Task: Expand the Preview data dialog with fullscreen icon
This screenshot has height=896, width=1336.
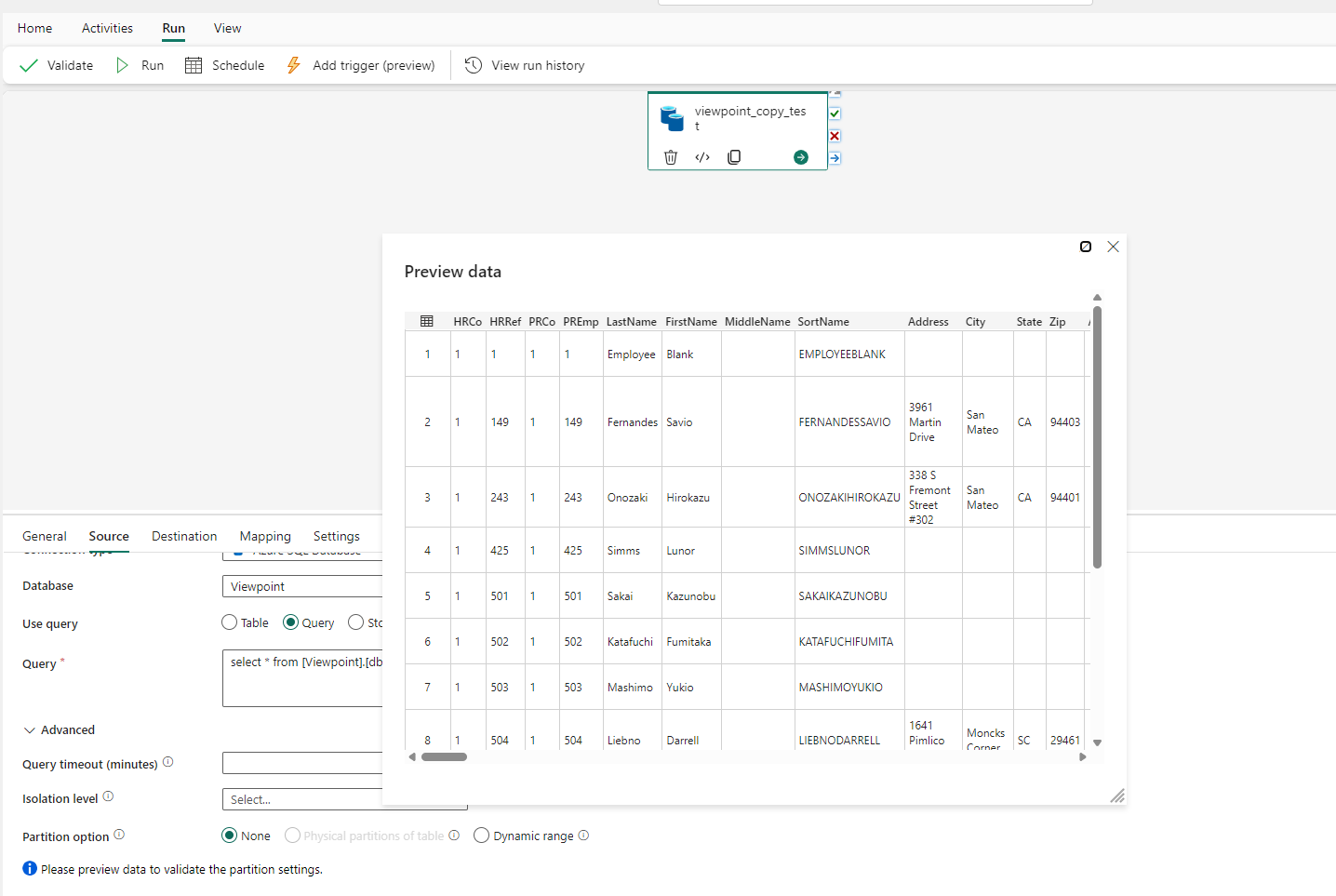Action: [x=1086, y=247]
